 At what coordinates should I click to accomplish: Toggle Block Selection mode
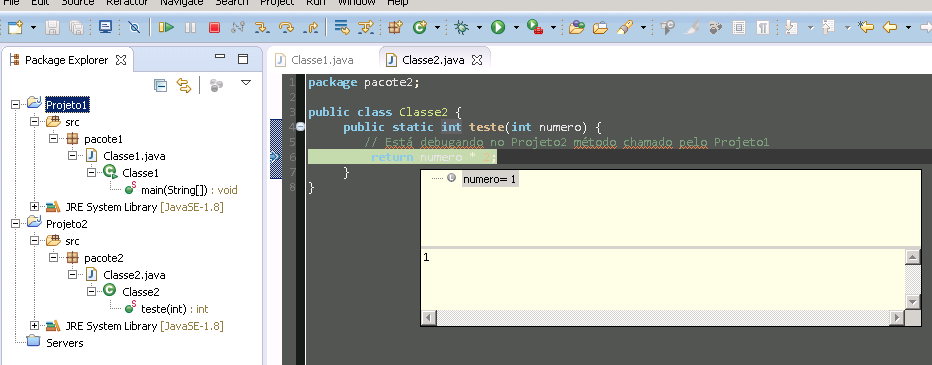tap(739, 27)
